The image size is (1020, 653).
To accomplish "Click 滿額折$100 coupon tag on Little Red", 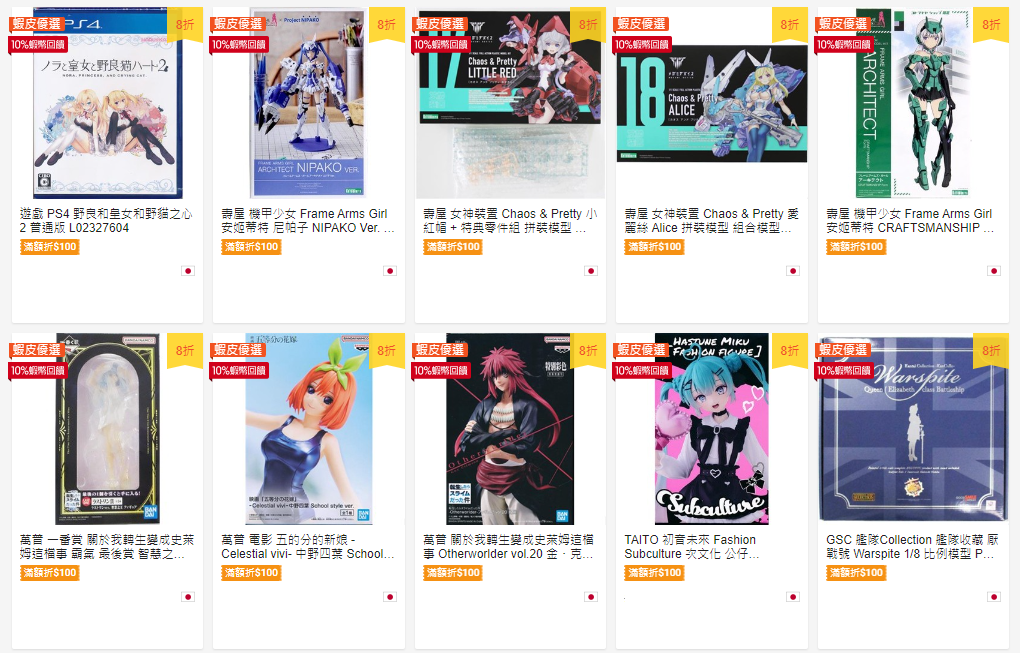I will pyautogui.click(x=453, y=247).
